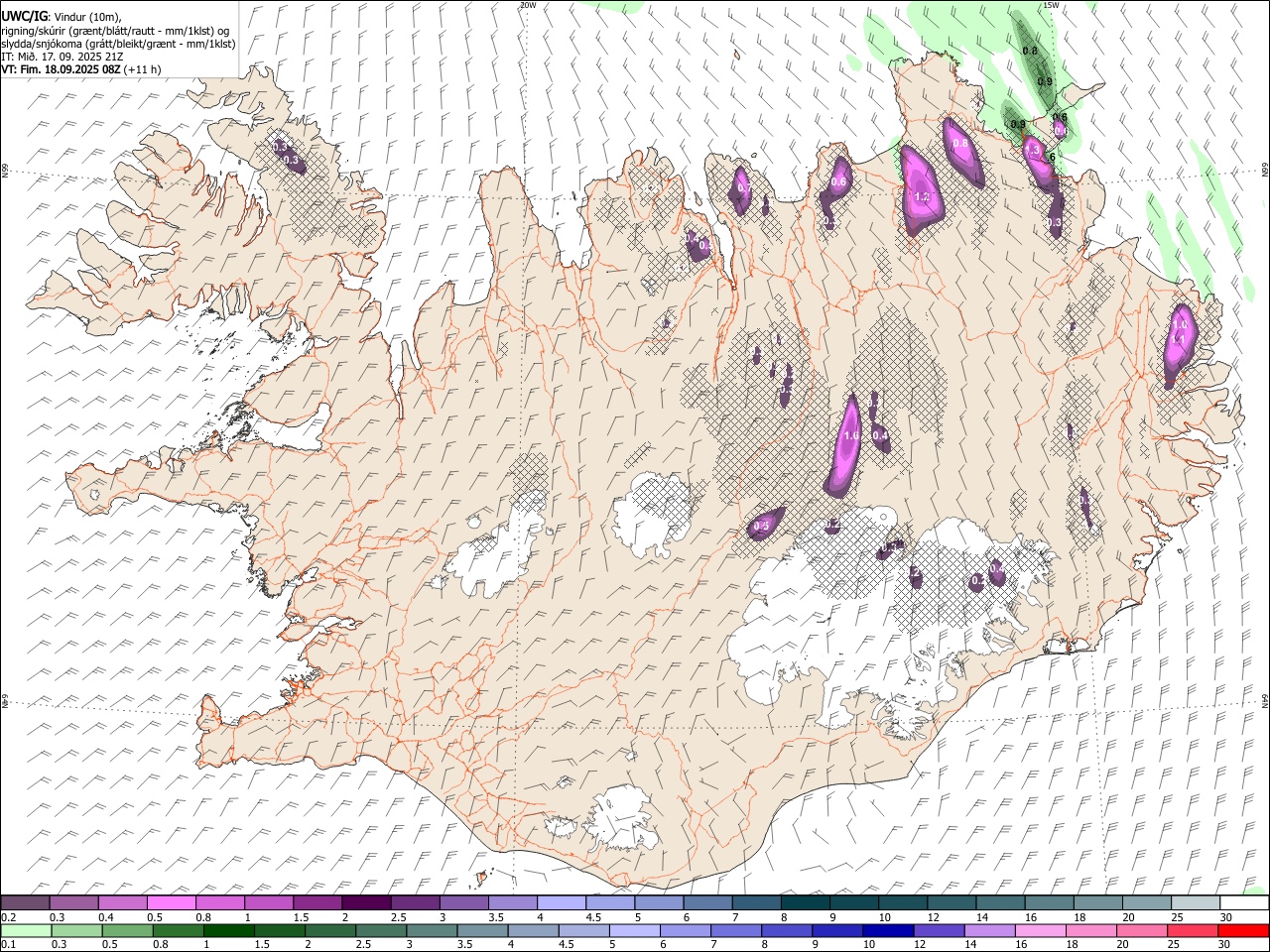
Task: Select darkest green swatch labeled 1 in lower legend
Action: (x=229, y=931)
